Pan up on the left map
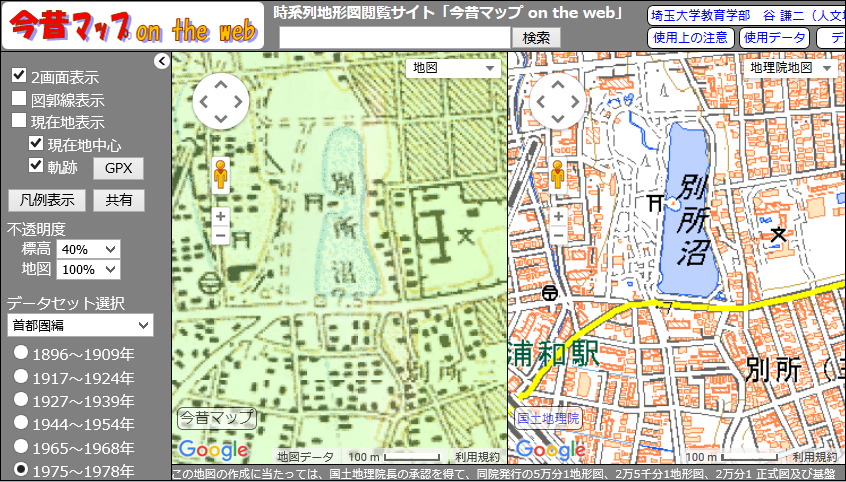The width and height of the screenshot is (846, 482). [221, 84]
